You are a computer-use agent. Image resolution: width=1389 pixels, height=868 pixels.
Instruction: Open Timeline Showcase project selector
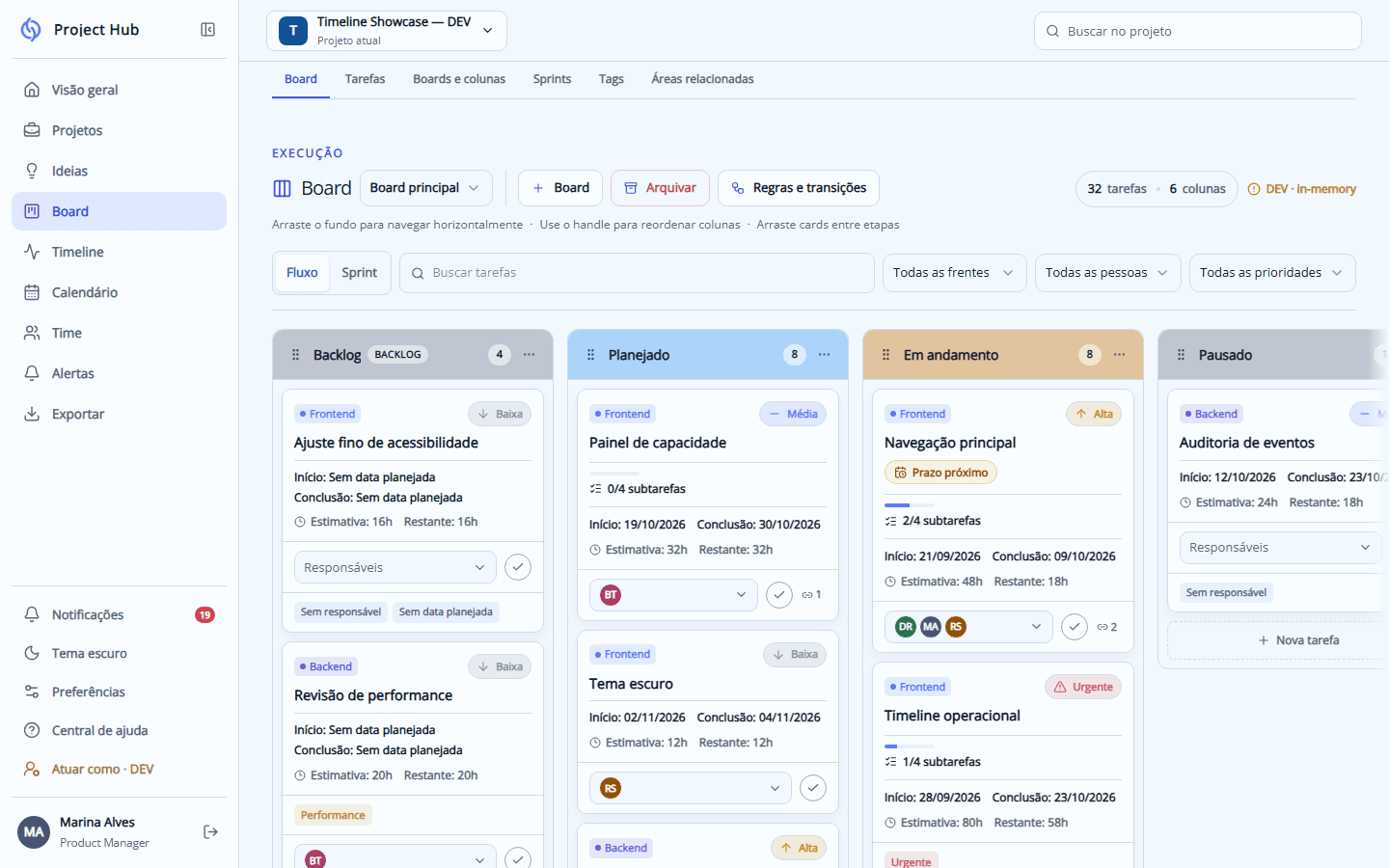[387, 31]
